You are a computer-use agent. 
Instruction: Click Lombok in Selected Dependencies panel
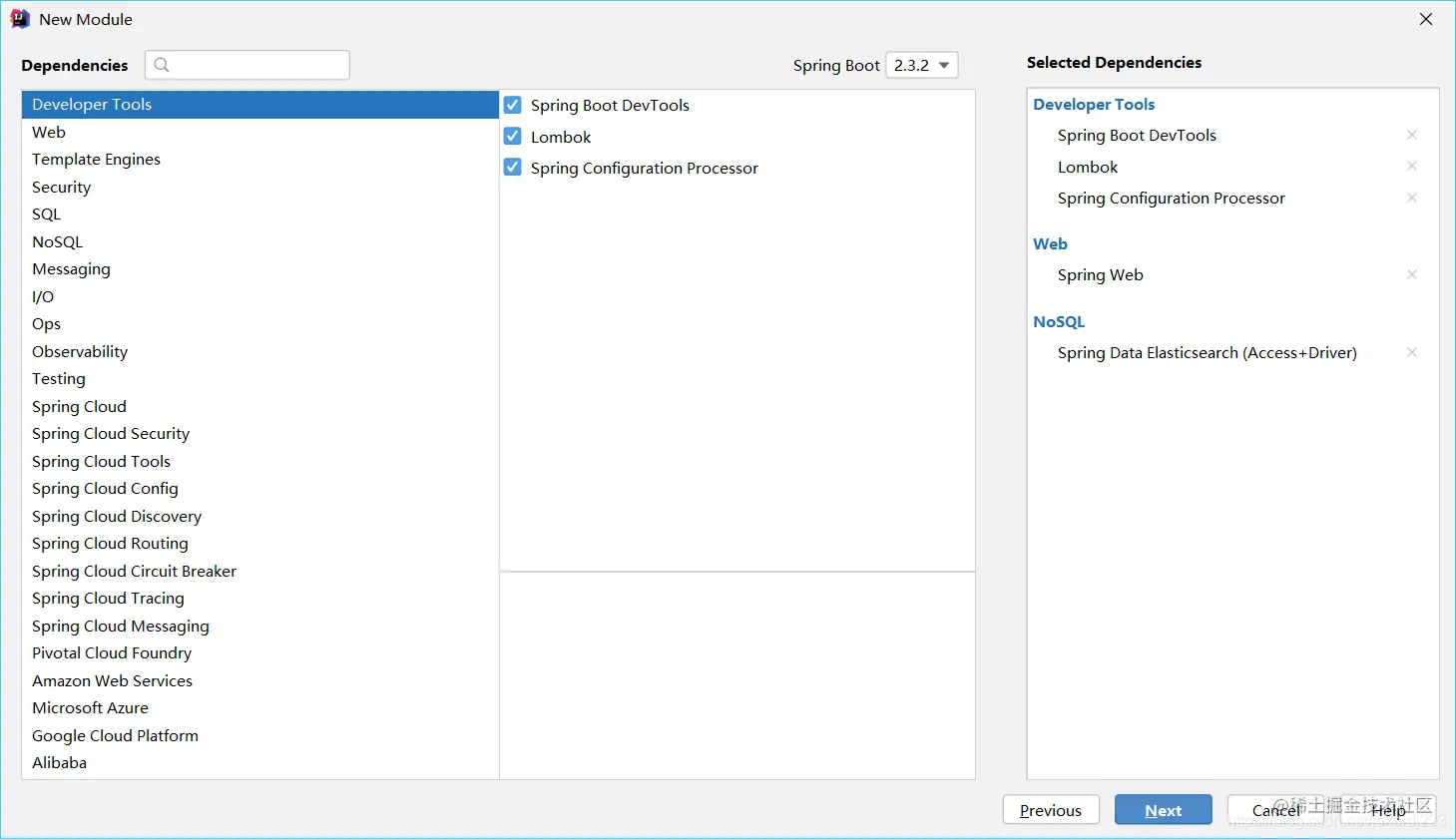(1088, 167)
